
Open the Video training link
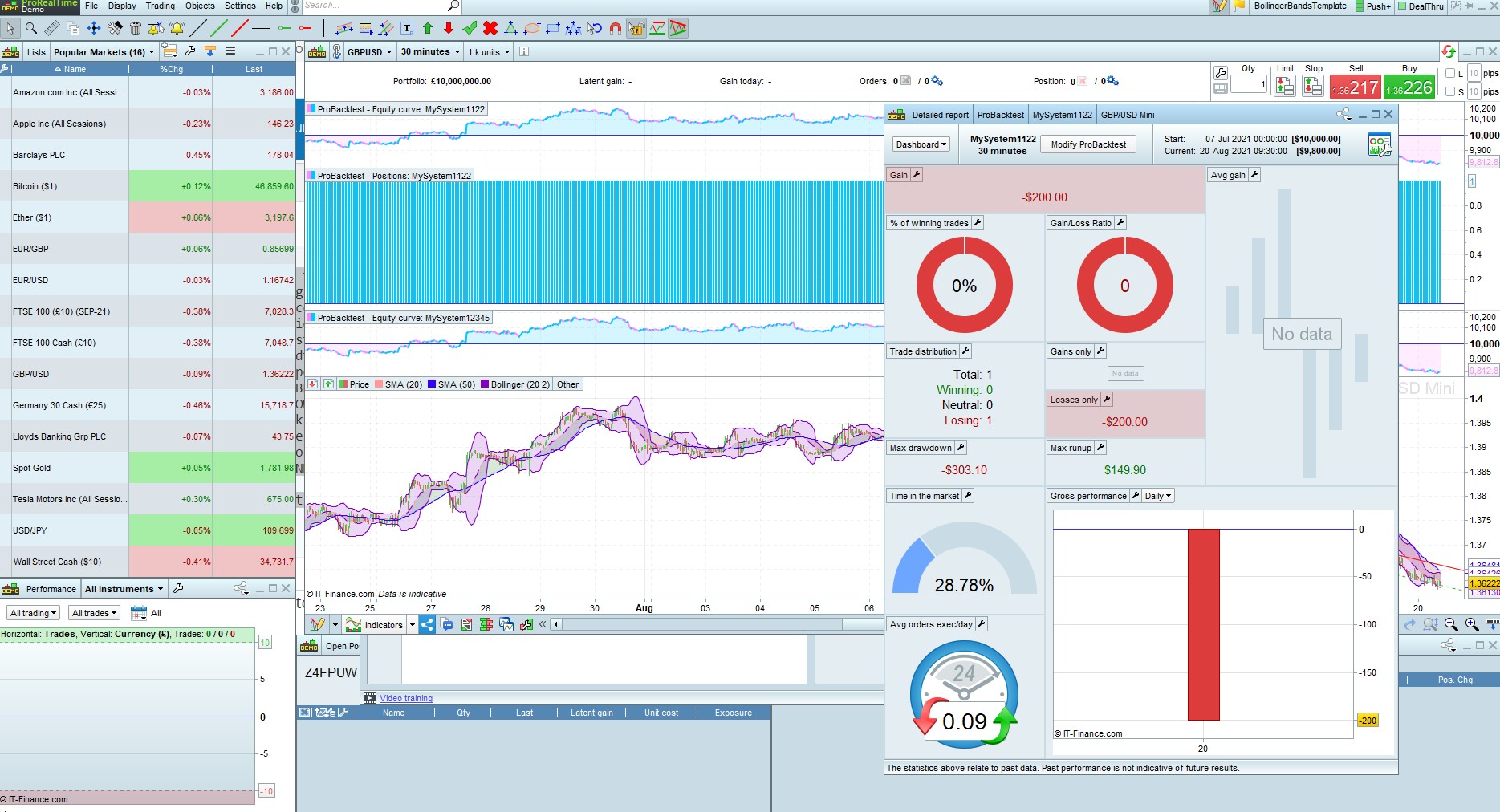tap(406, 698)
